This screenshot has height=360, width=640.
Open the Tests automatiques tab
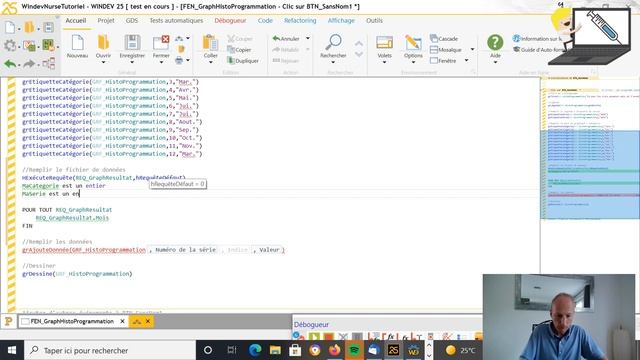click(176, 20)
